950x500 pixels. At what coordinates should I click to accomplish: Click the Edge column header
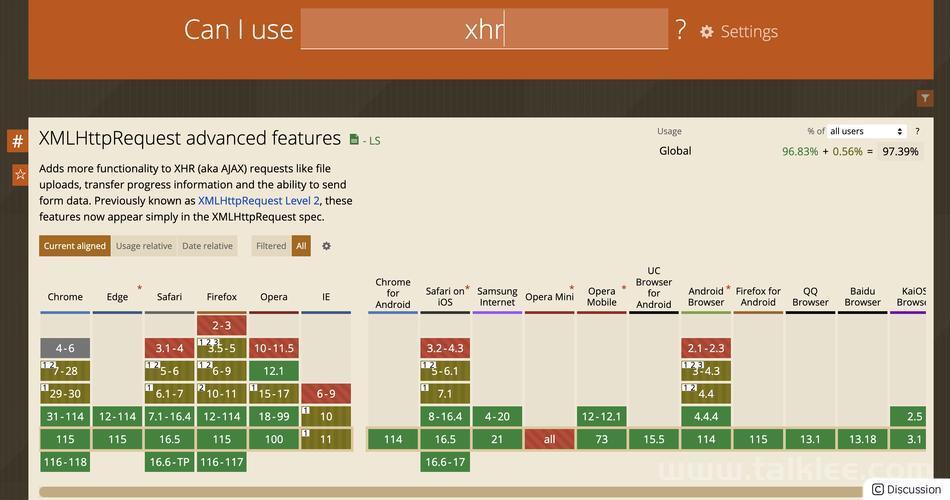[x=117, y=297]
